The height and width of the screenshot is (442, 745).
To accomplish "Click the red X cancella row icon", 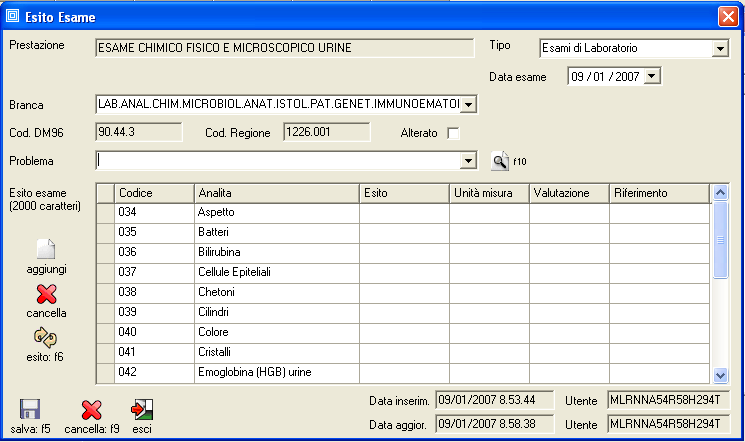I will pyautogui.click(x=46, y=293).
